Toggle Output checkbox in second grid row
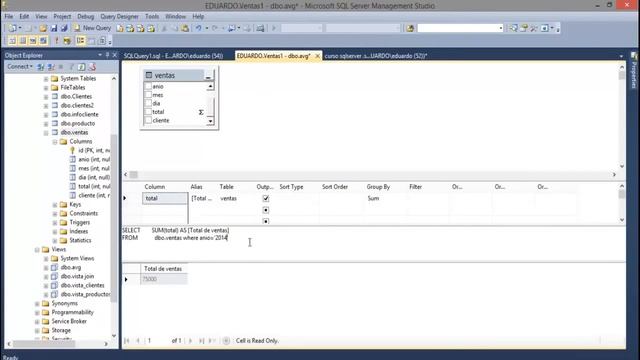 tap(266, 210)
